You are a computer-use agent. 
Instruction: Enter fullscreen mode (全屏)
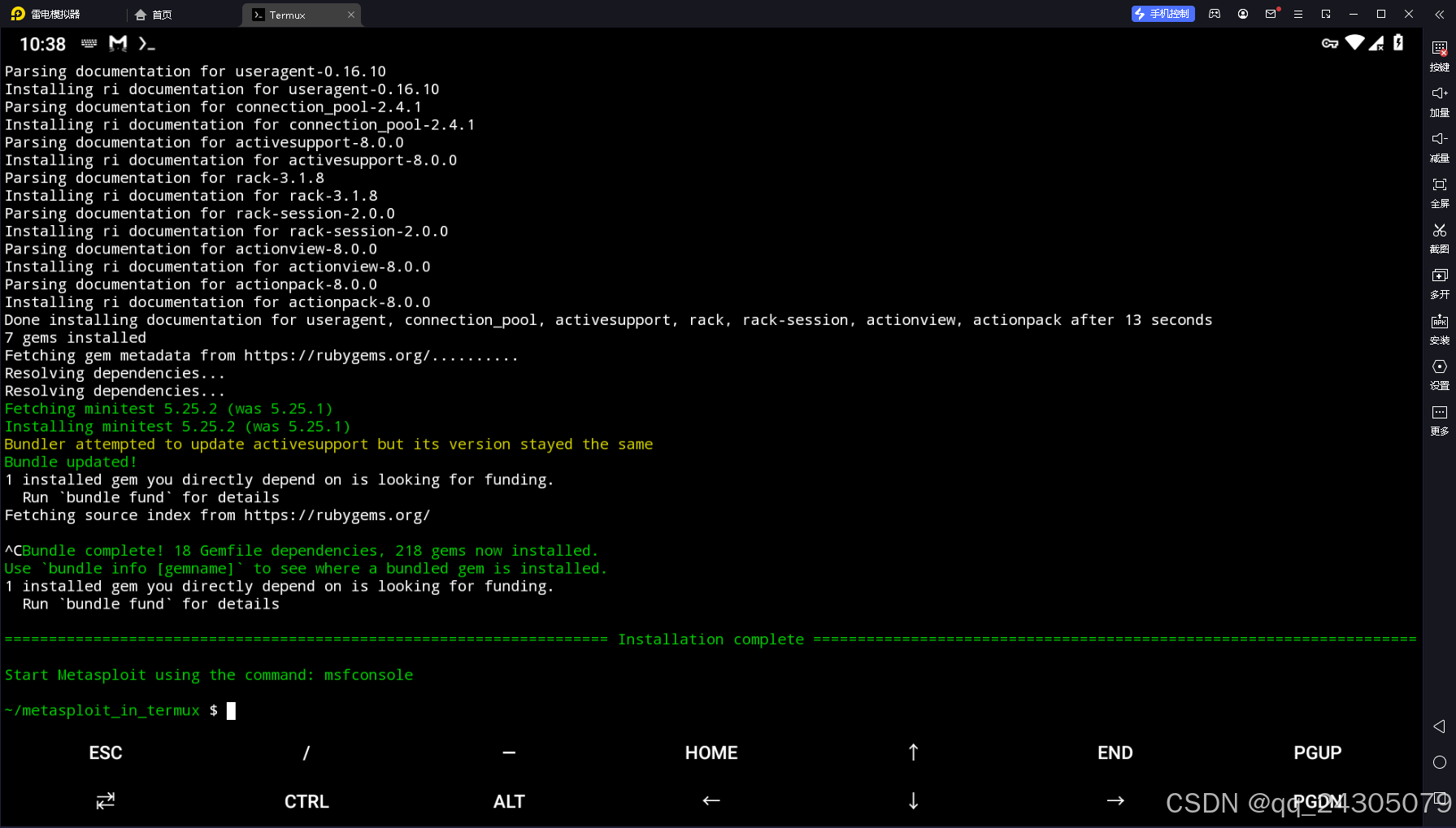[1439, 193]
